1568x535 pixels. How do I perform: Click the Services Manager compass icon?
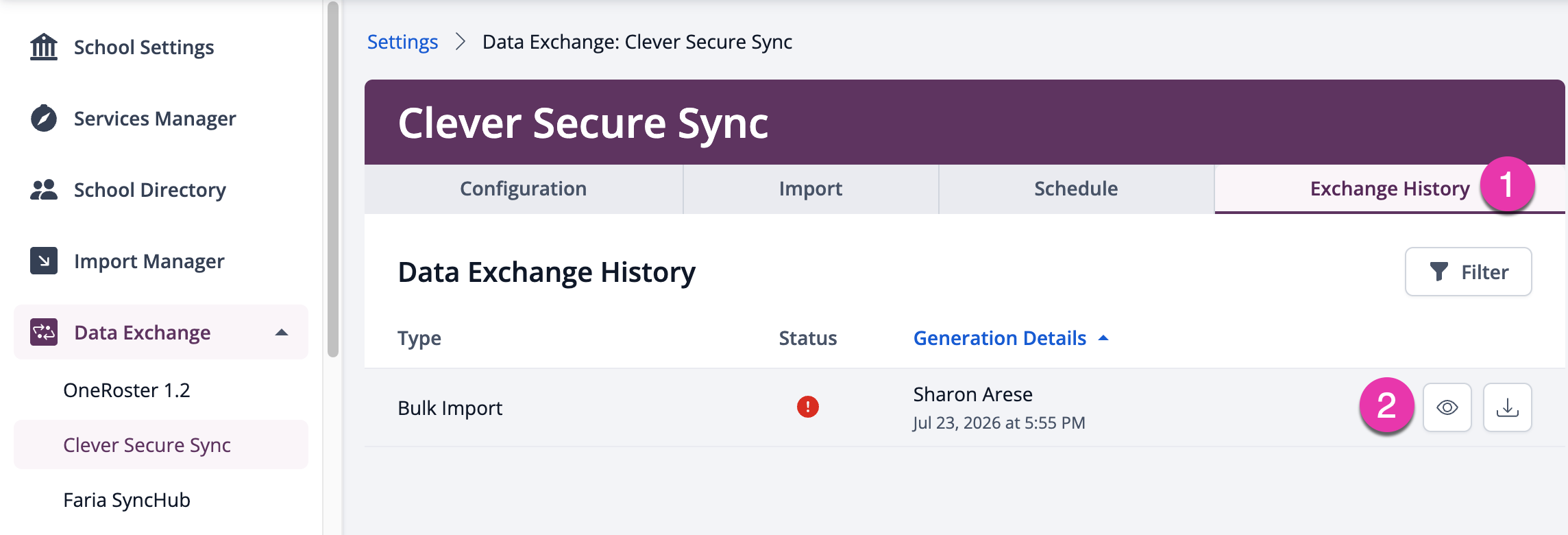44,118
